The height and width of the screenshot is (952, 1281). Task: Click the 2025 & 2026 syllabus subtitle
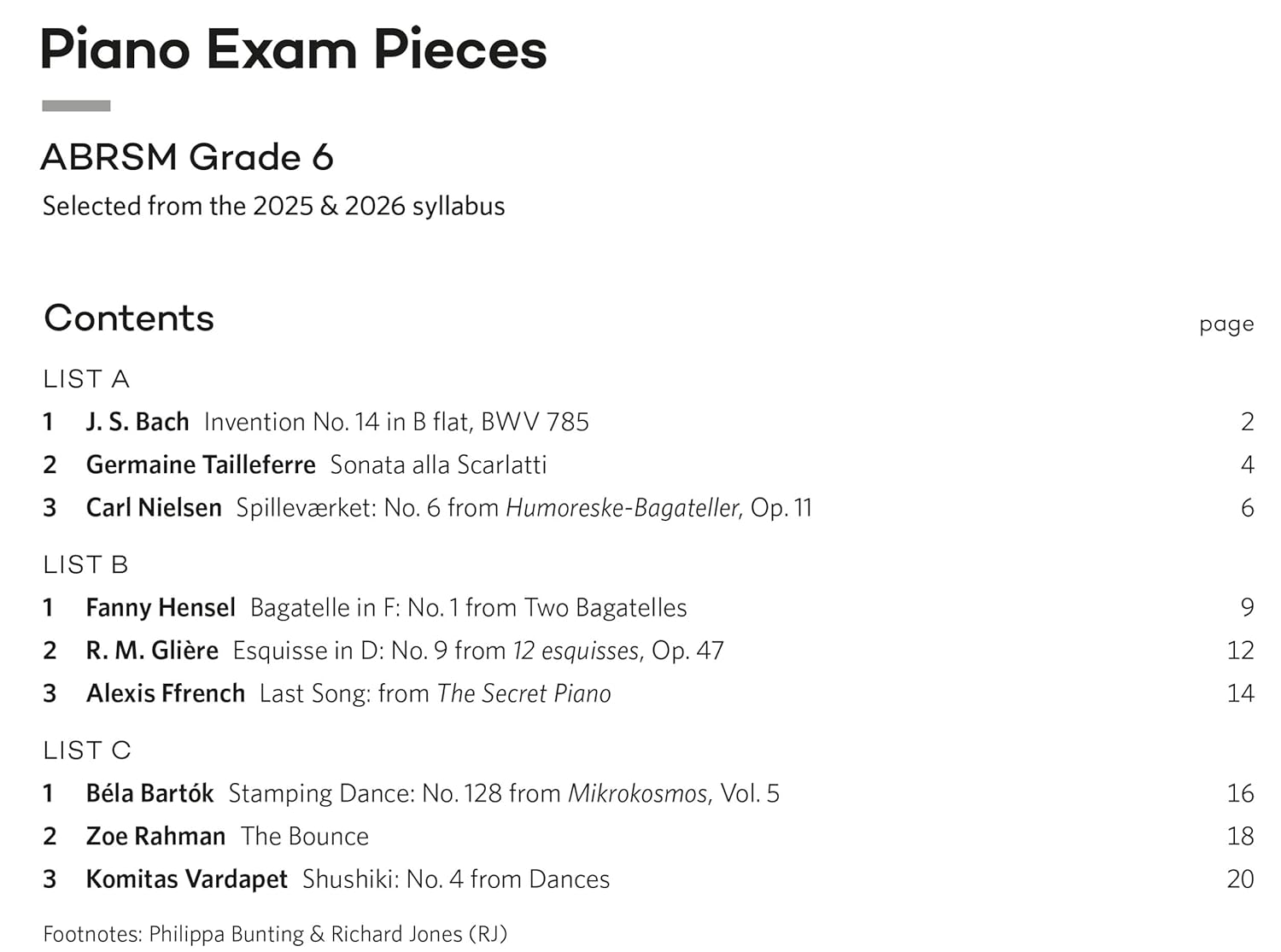[273, 206]
